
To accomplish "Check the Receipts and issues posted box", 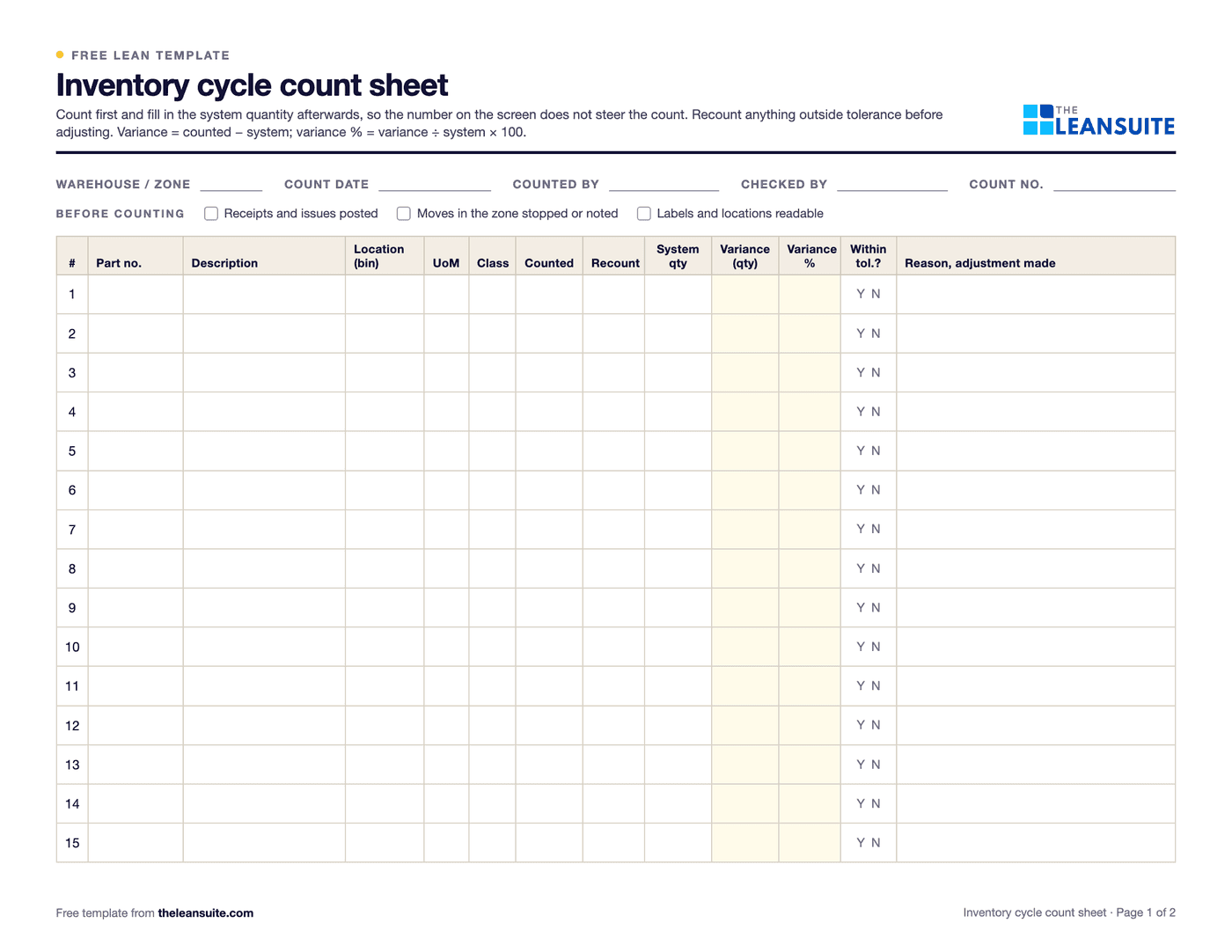I will pyautogui.click(x=211, y=214).
